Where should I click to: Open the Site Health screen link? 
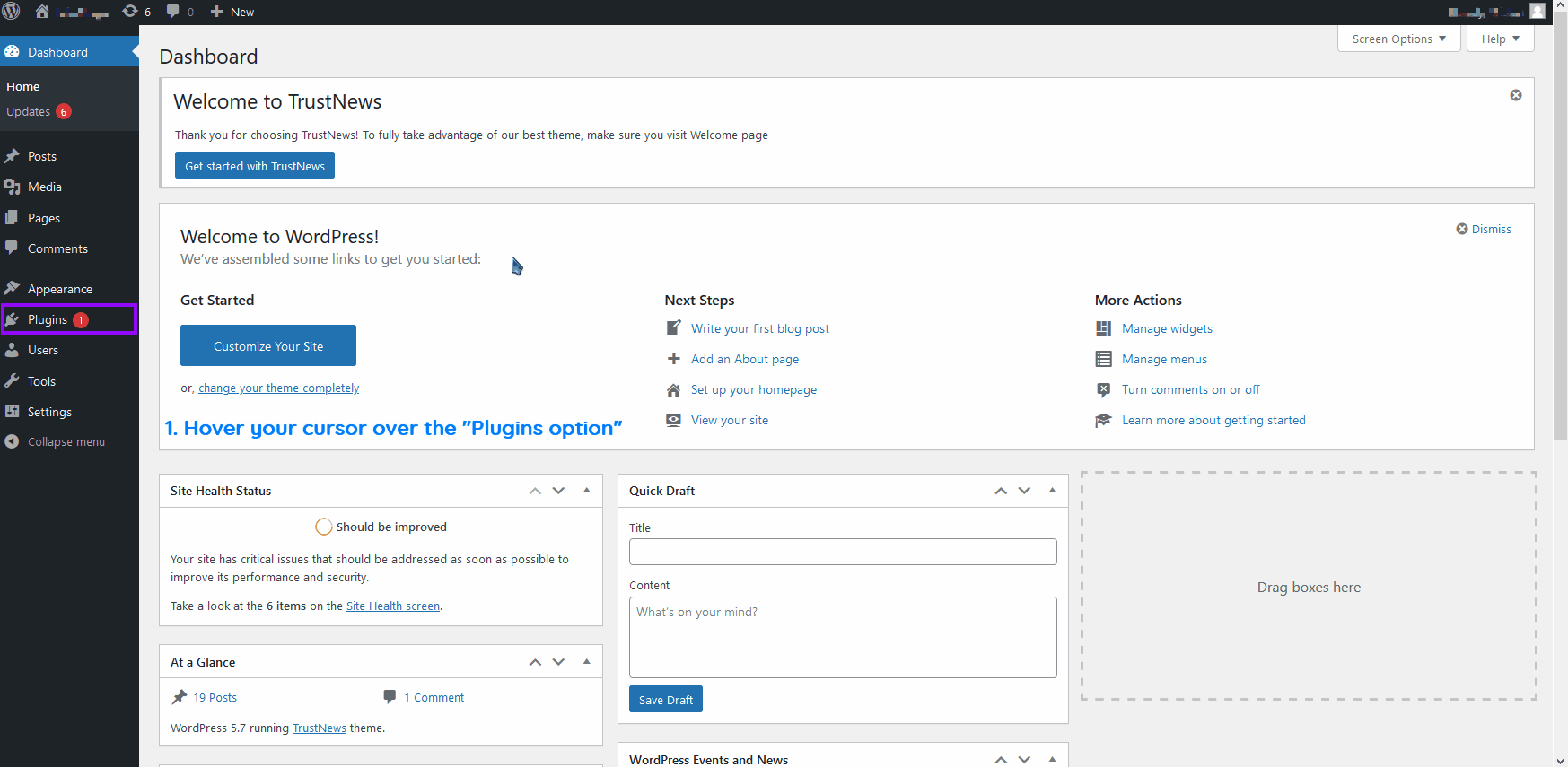pos(393,606)
